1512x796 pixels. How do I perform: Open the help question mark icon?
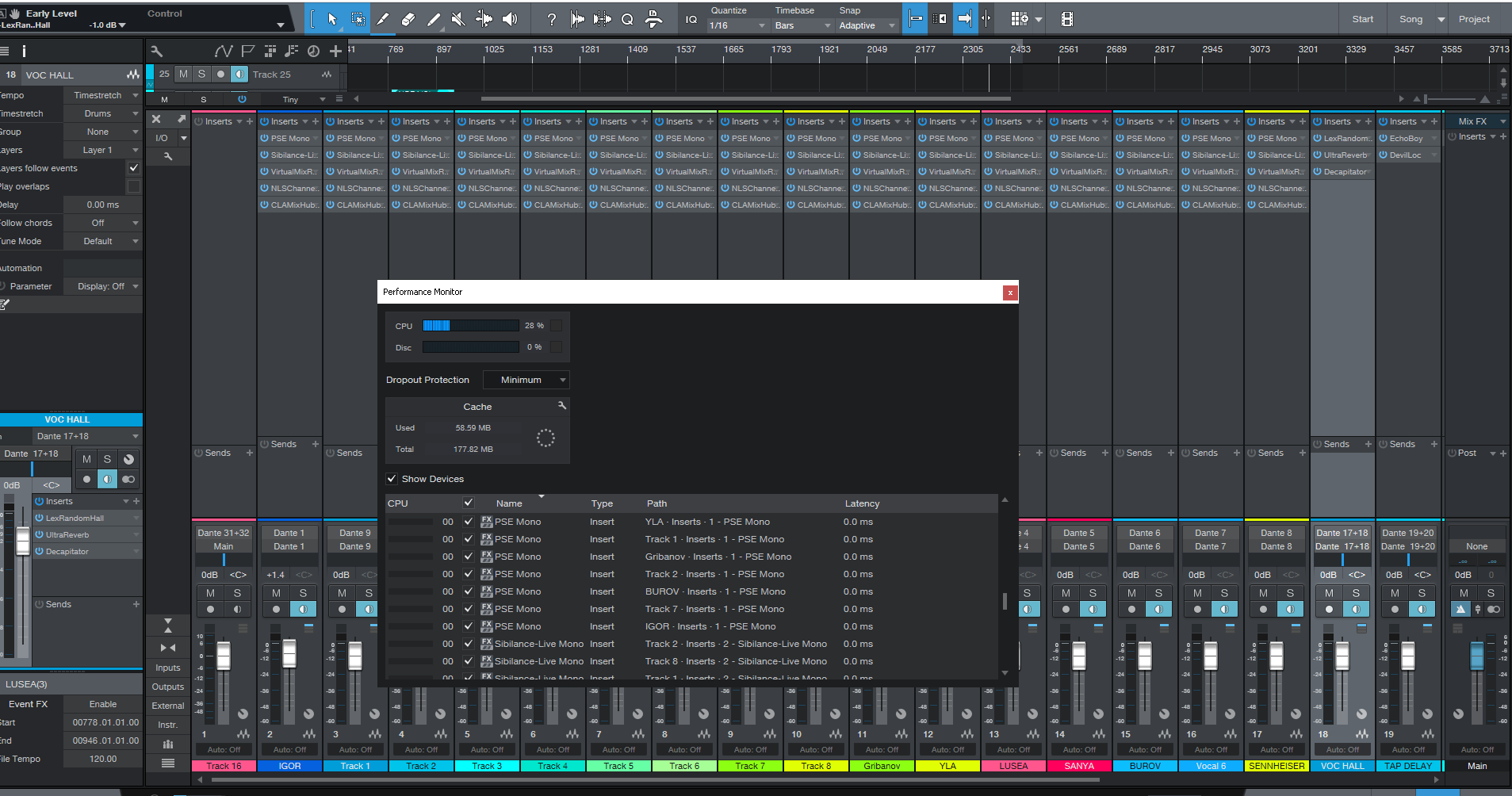coord(552,19)
